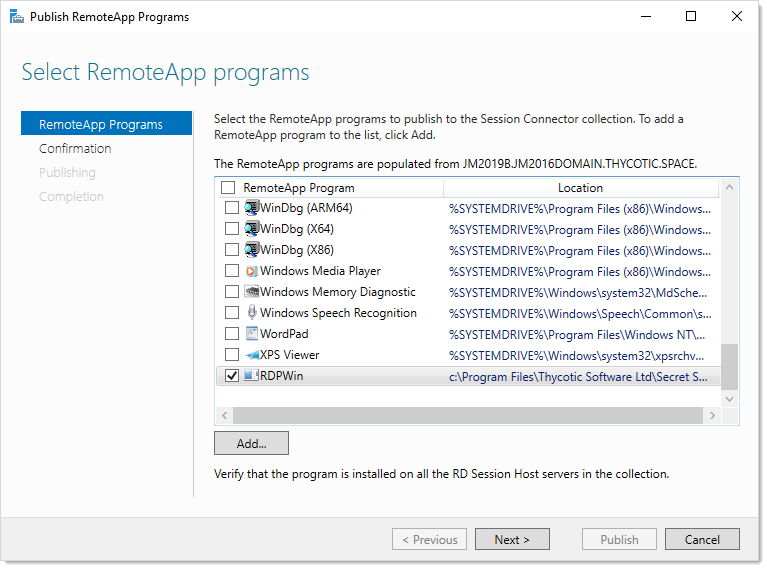Click the XPS Viewer icon

(251, 355)
